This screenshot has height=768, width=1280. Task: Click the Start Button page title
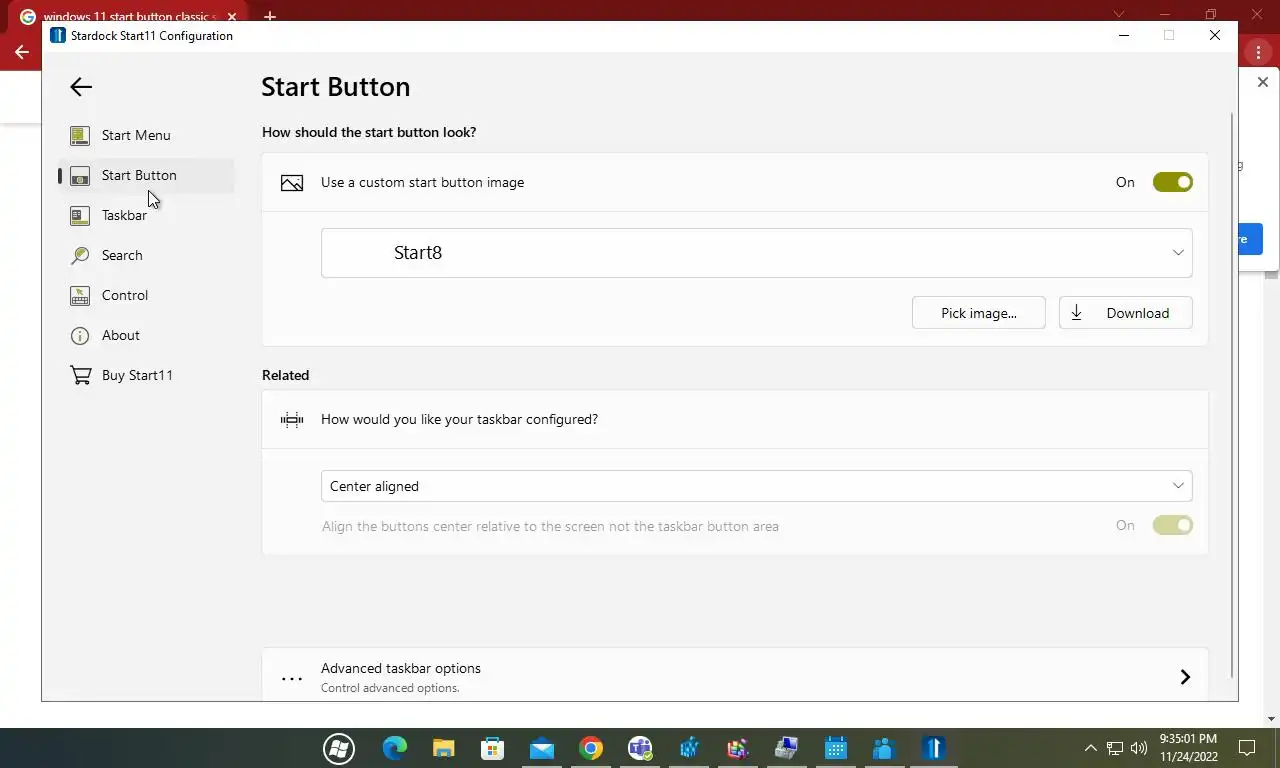pos(336,87)
